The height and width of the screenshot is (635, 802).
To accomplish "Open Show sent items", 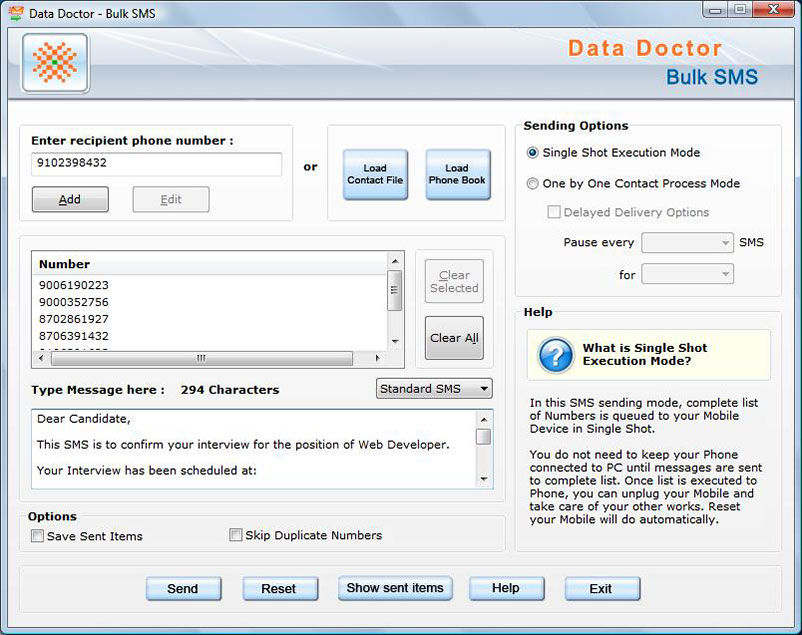I will pos(395,588).
